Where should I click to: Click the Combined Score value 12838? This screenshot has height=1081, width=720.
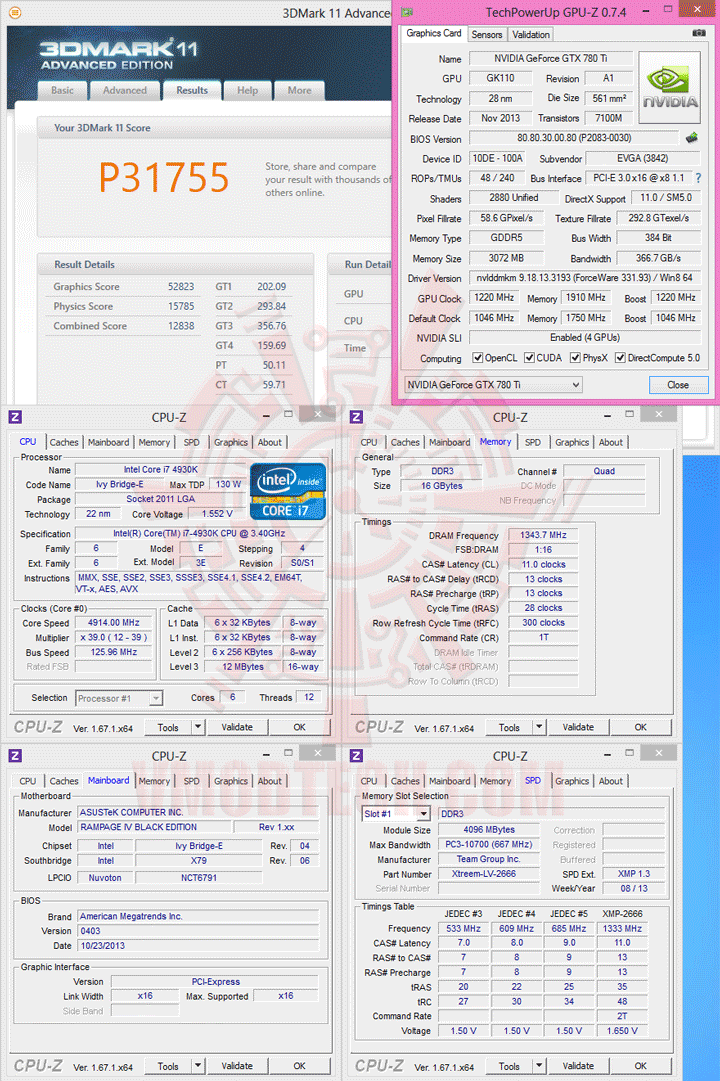coord(181,325)
